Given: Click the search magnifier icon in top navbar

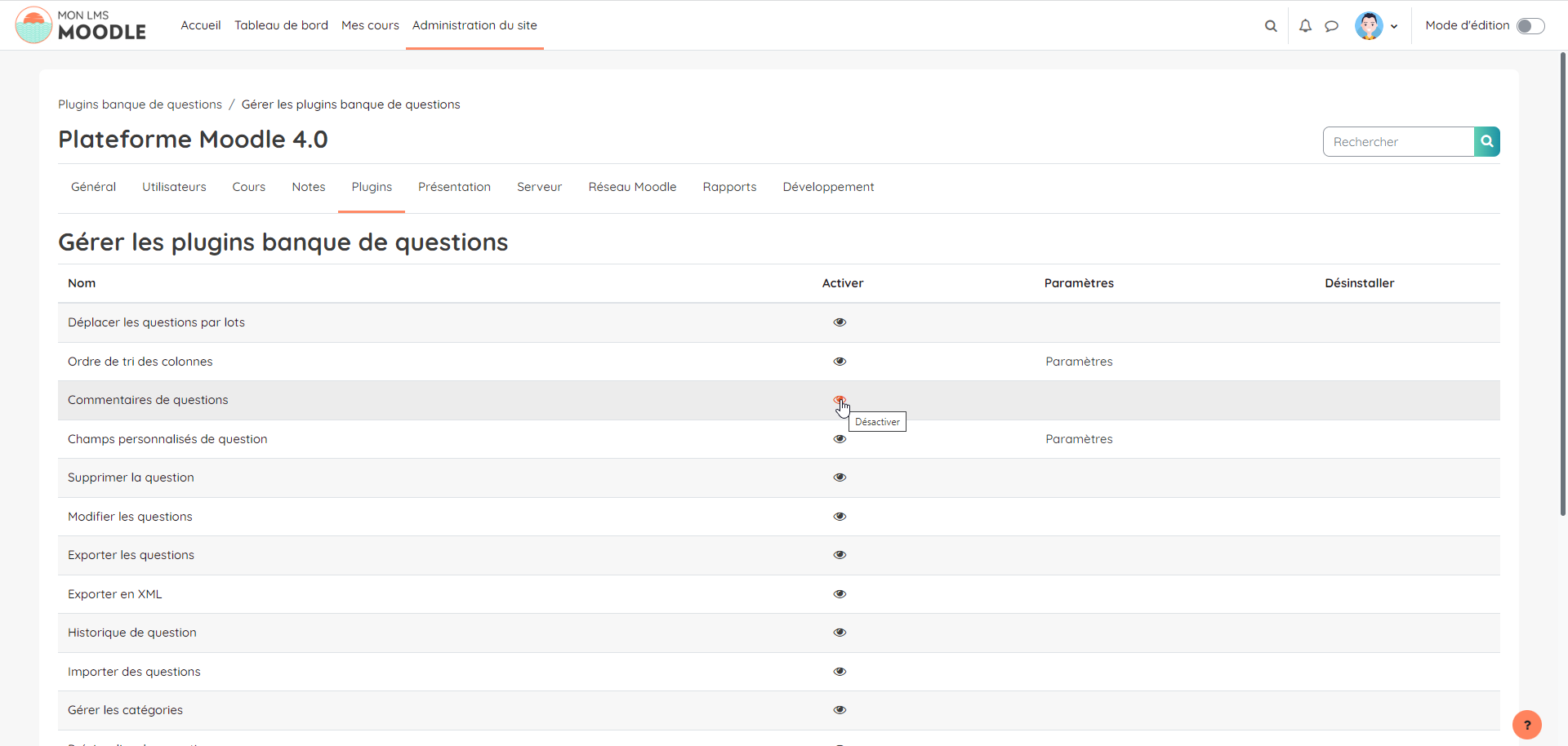Looking at the screenshot, I should (x=1271, y=26).
